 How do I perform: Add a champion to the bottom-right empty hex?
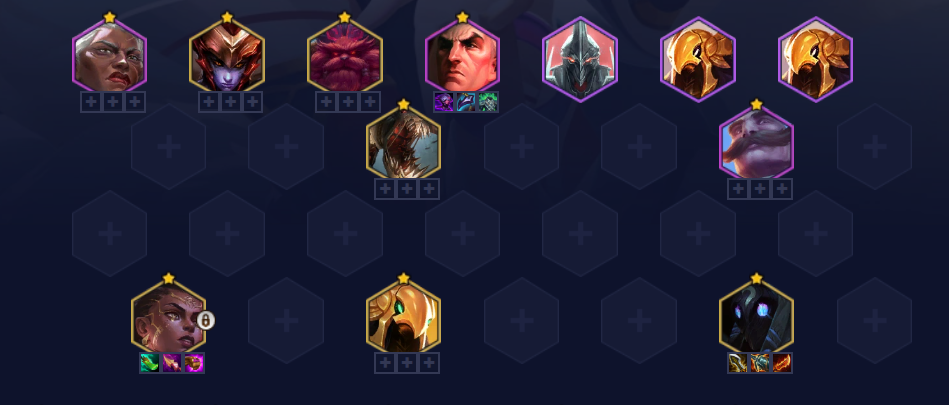point(875,320)
